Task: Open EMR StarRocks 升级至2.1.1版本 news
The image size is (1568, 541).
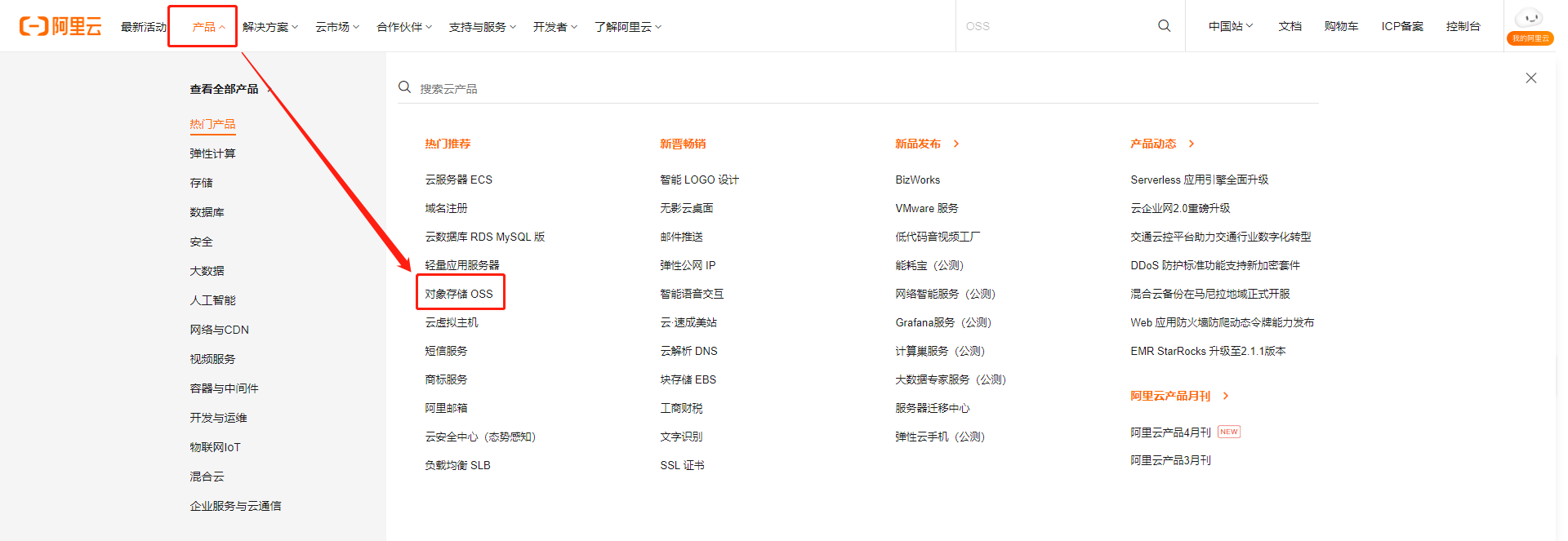Action: (1208, 351)
